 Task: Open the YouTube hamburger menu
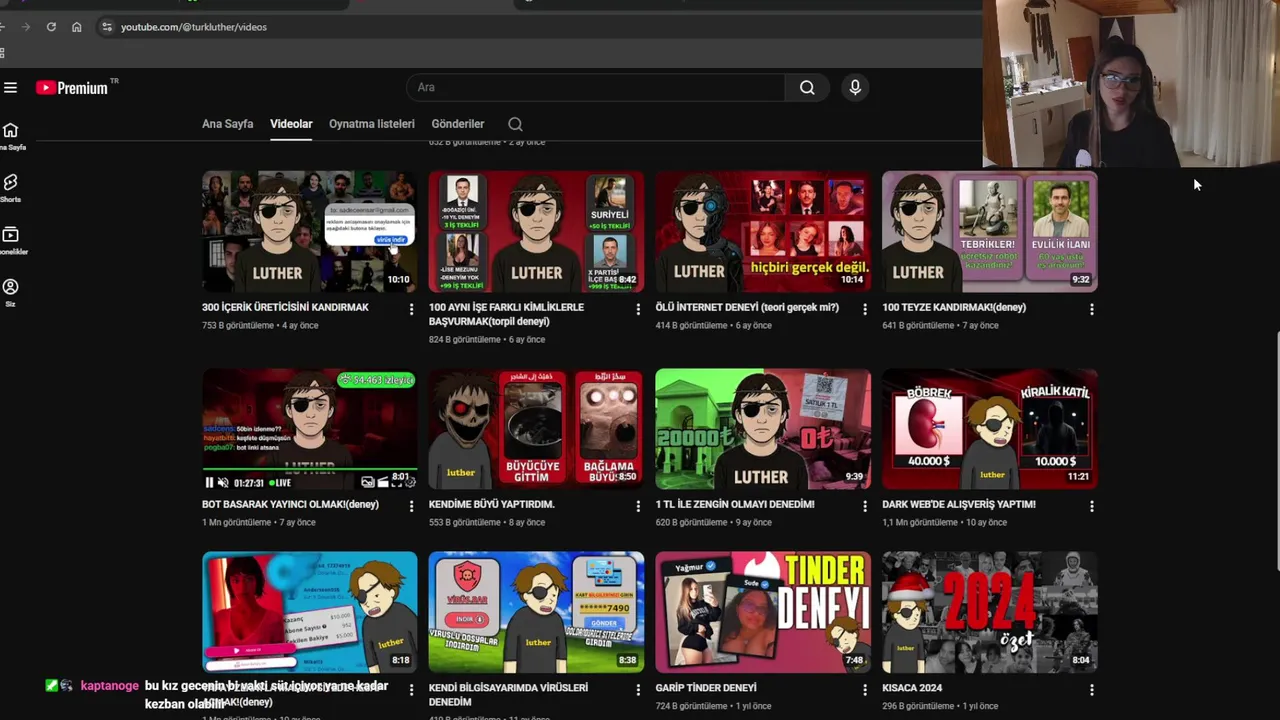tap(10, 88)
